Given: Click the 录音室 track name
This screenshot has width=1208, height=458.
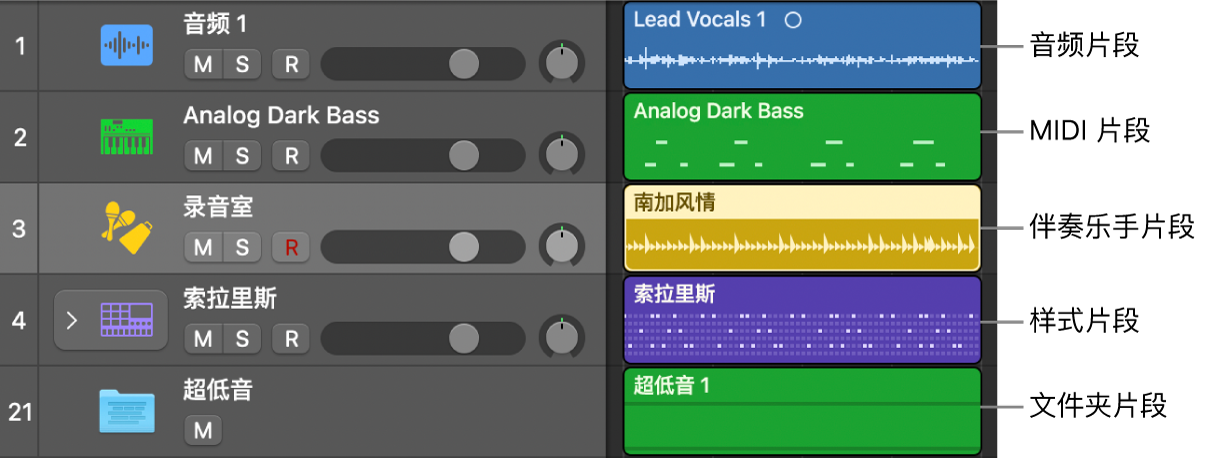Looking at the screenshot, I should (218, 206).
